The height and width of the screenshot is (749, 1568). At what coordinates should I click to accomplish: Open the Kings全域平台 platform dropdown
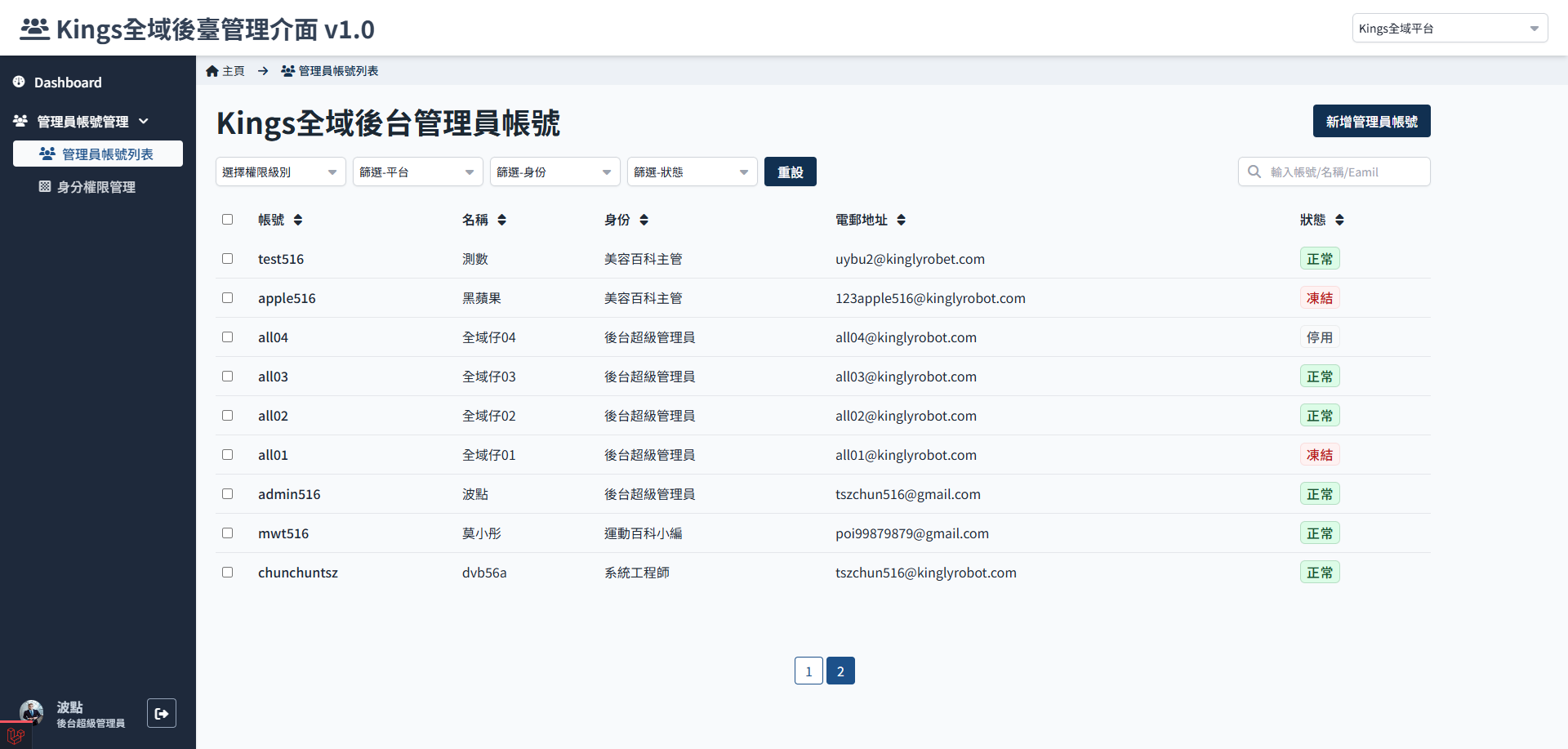point(1450,28)
